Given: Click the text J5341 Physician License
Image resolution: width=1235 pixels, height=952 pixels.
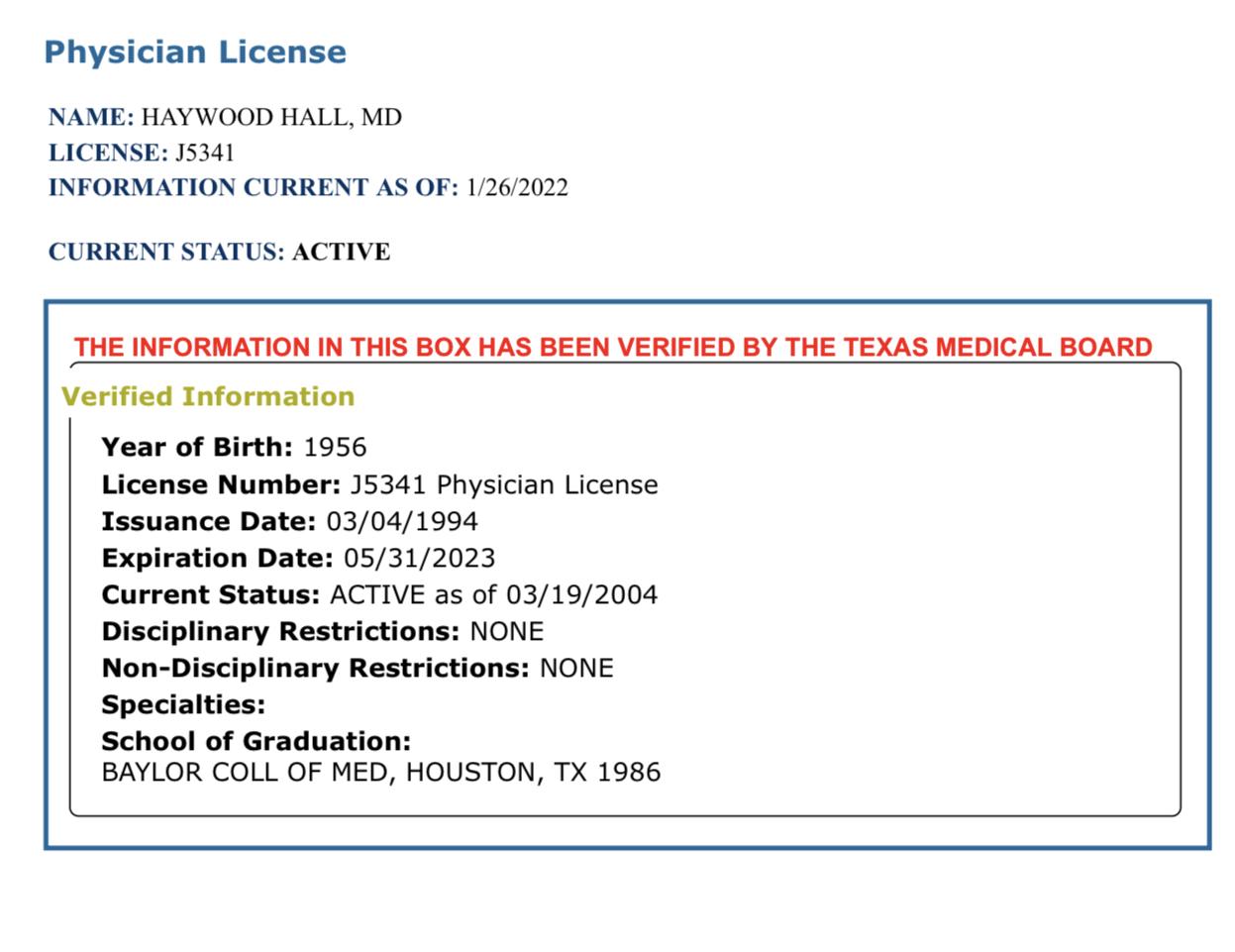Looking at the screenshot, I should (x=504, y=484).
